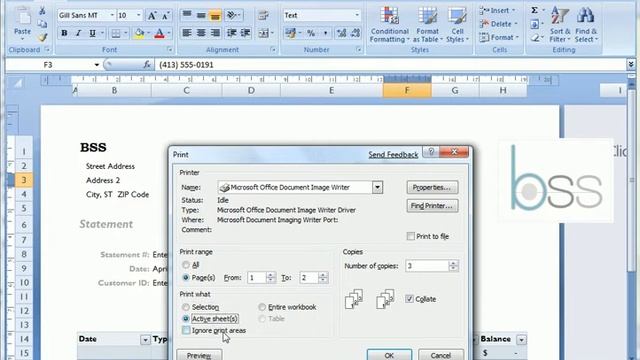Select the All print range option
The image size is (640, 360).
tap(186, 265)
